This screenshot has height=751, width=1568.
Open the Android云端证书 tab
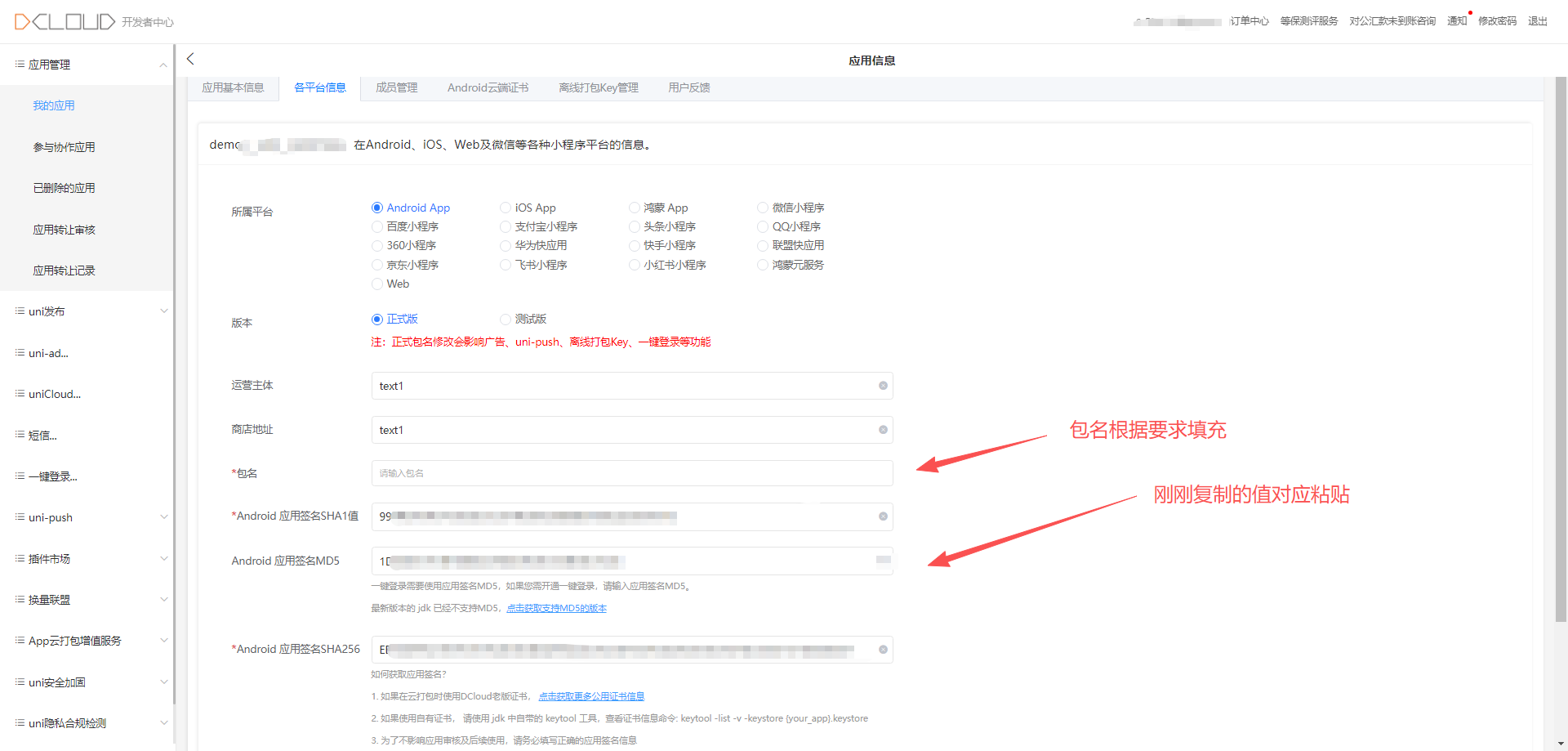pyautogui.click(x=488, y=87)
